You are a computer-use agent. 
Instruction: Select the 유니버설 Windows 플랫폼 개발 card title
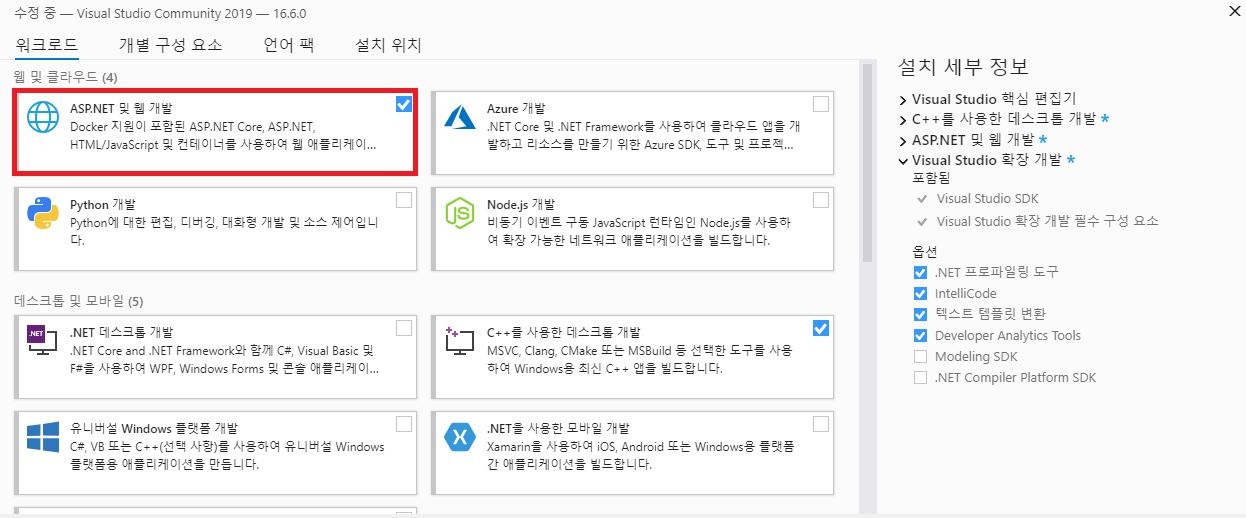click(154, 428)
